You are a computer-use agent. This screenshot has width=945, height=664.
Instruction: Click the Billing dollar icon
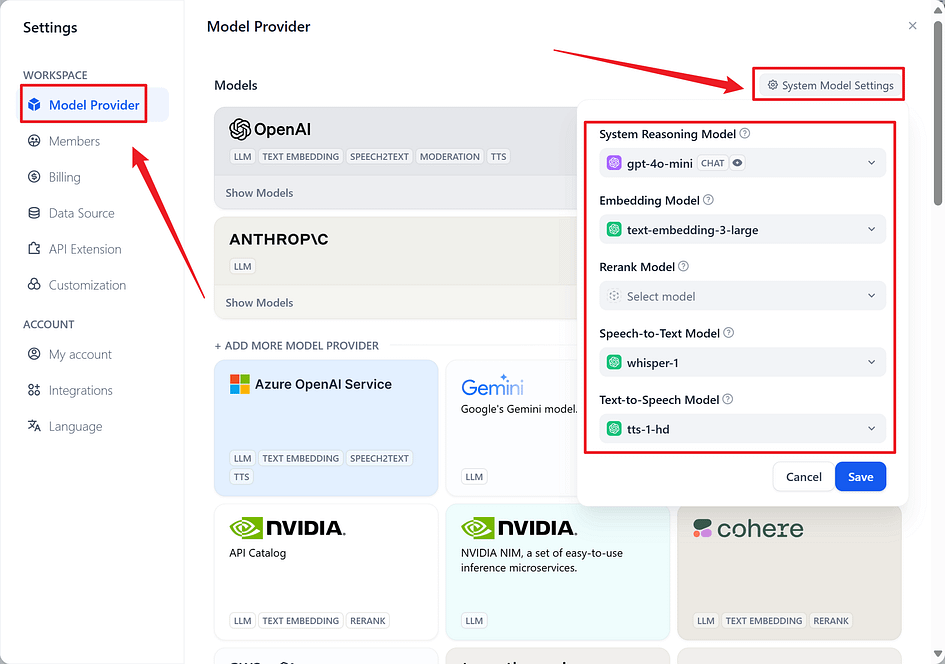pos(34,177)
